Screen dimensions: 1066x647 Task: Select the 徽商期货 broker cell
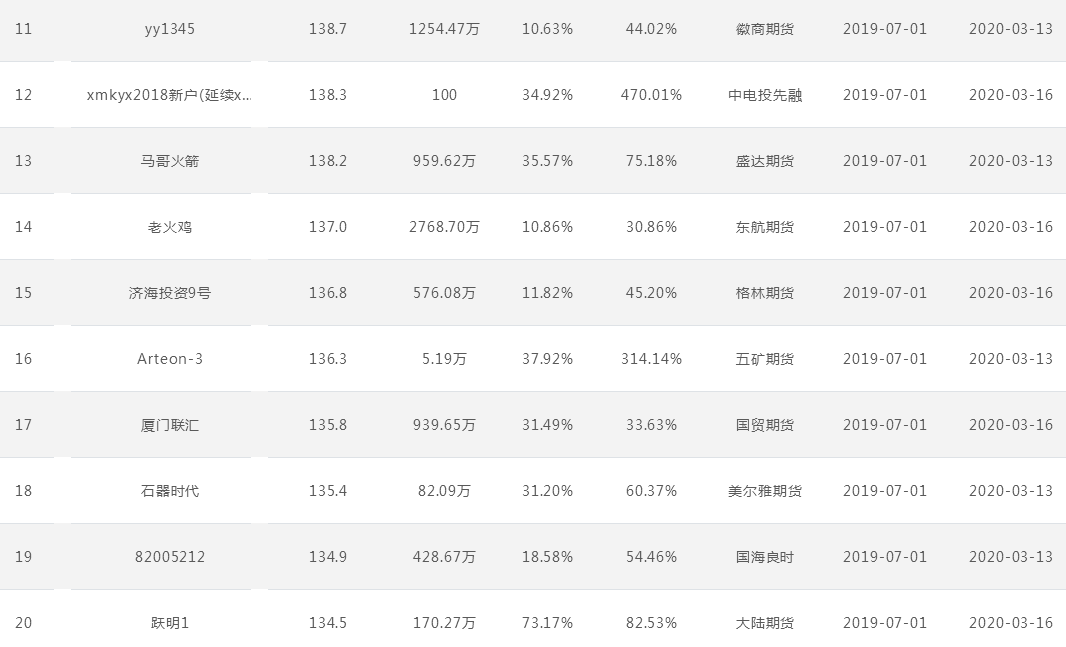(765, 29)
